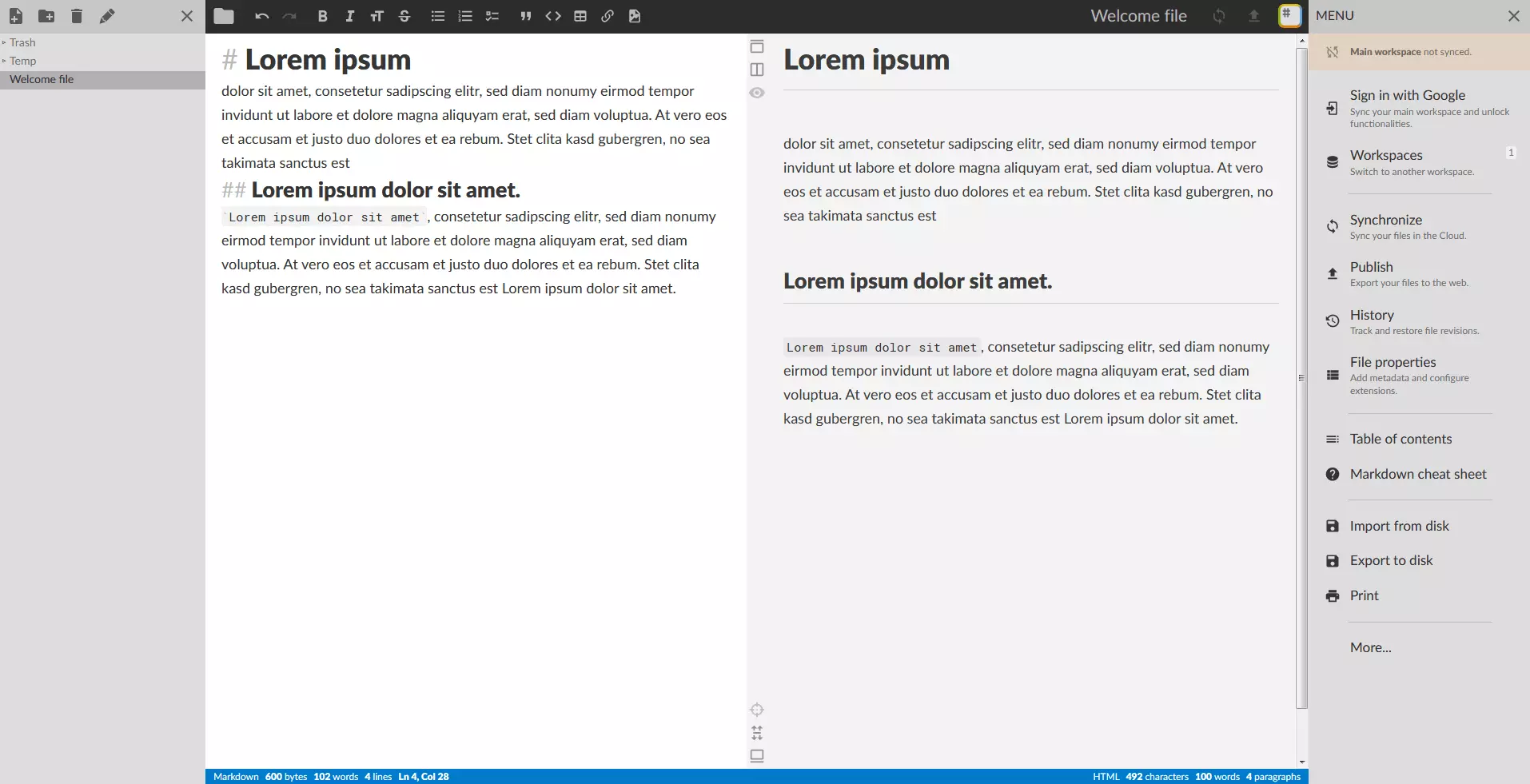1530x784 pixels.
Task: Toggle the status bar button
Action: point(757,756)
